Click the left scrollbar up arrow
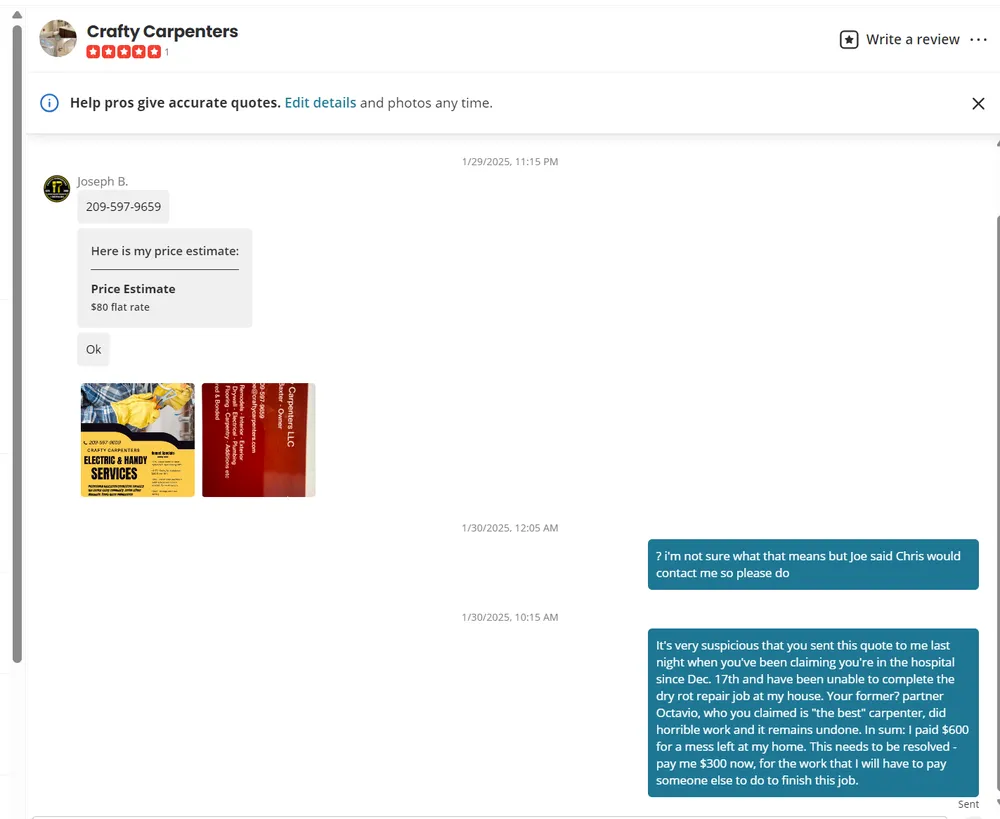The image size is (1000, 819). [16, 14]
